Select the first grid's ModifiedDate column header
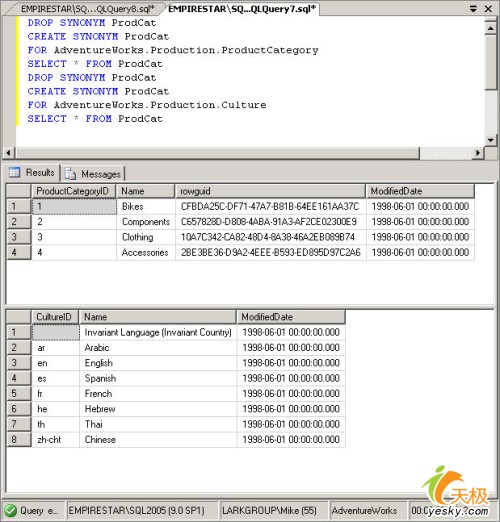 (420, 191)
